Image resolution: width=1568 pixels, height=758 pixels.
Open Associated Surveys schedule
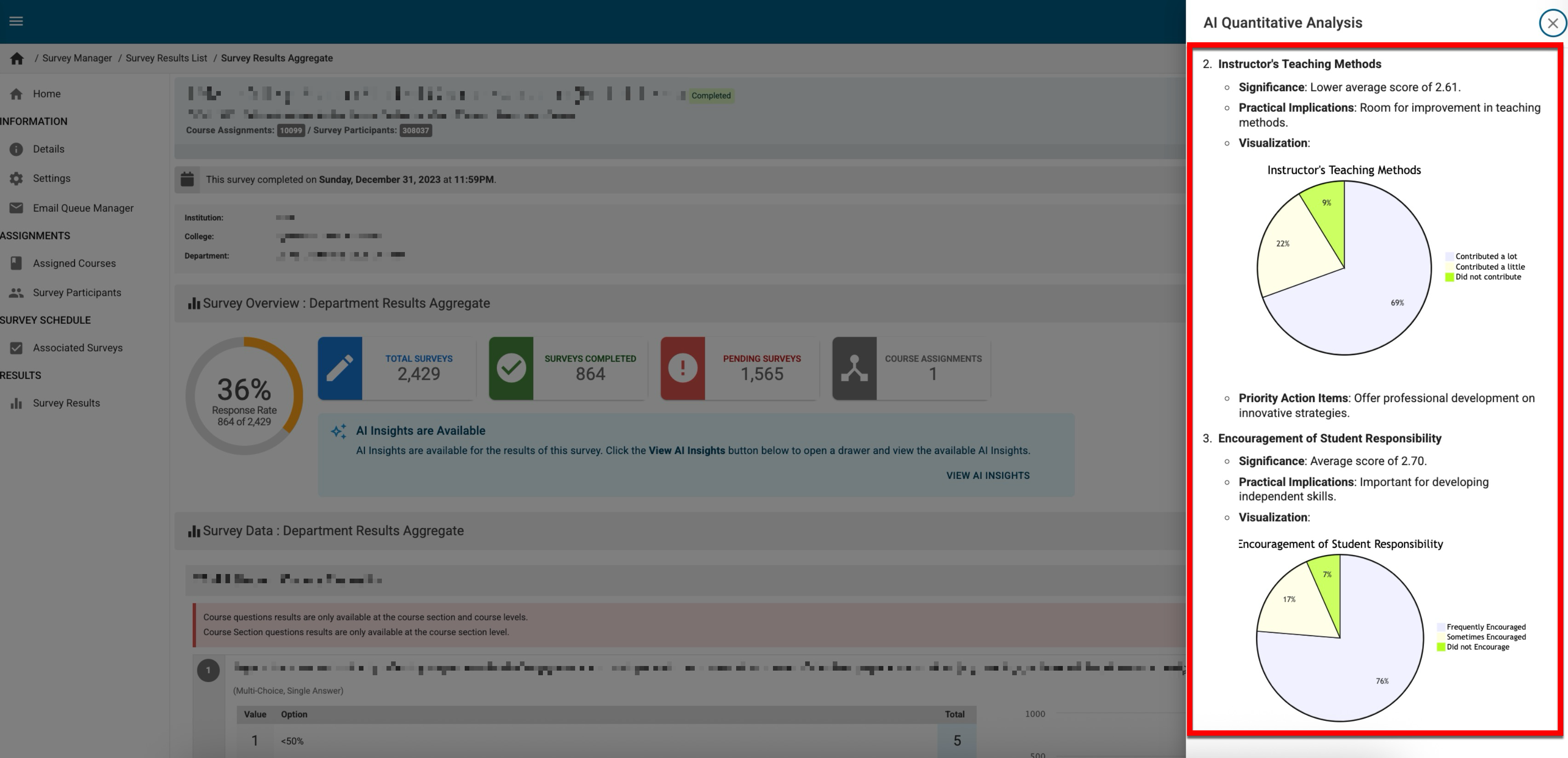coord(77,348)
